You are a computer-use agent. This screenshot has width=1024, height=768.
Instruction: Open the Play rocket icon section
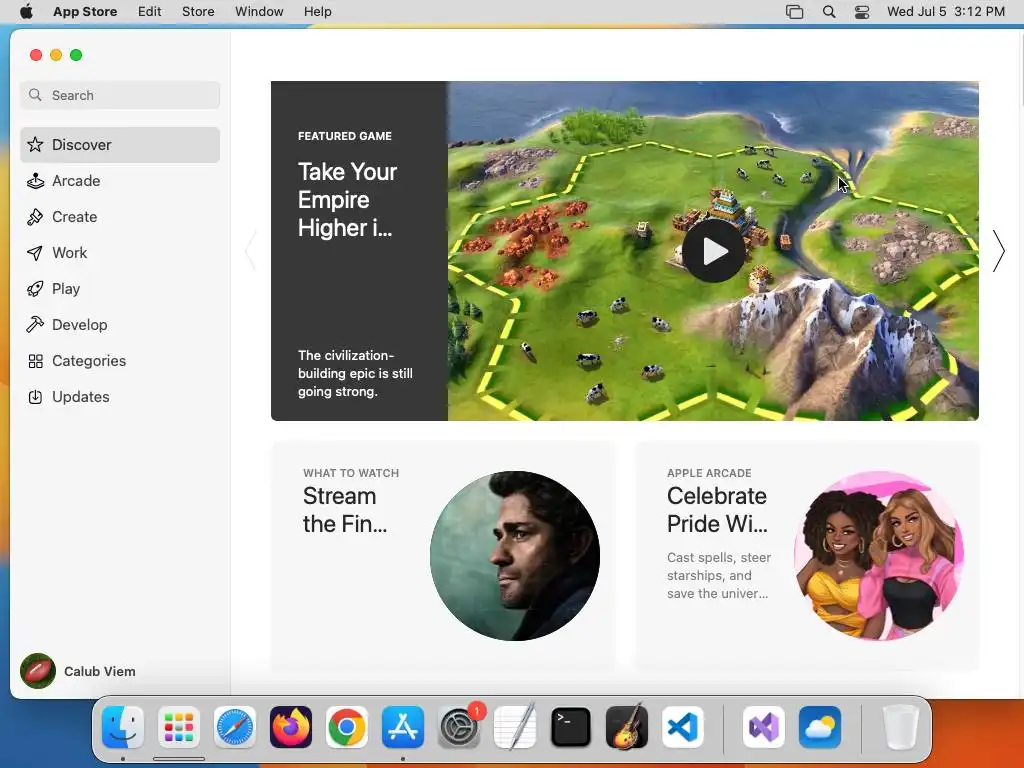[x=35, y=289]
